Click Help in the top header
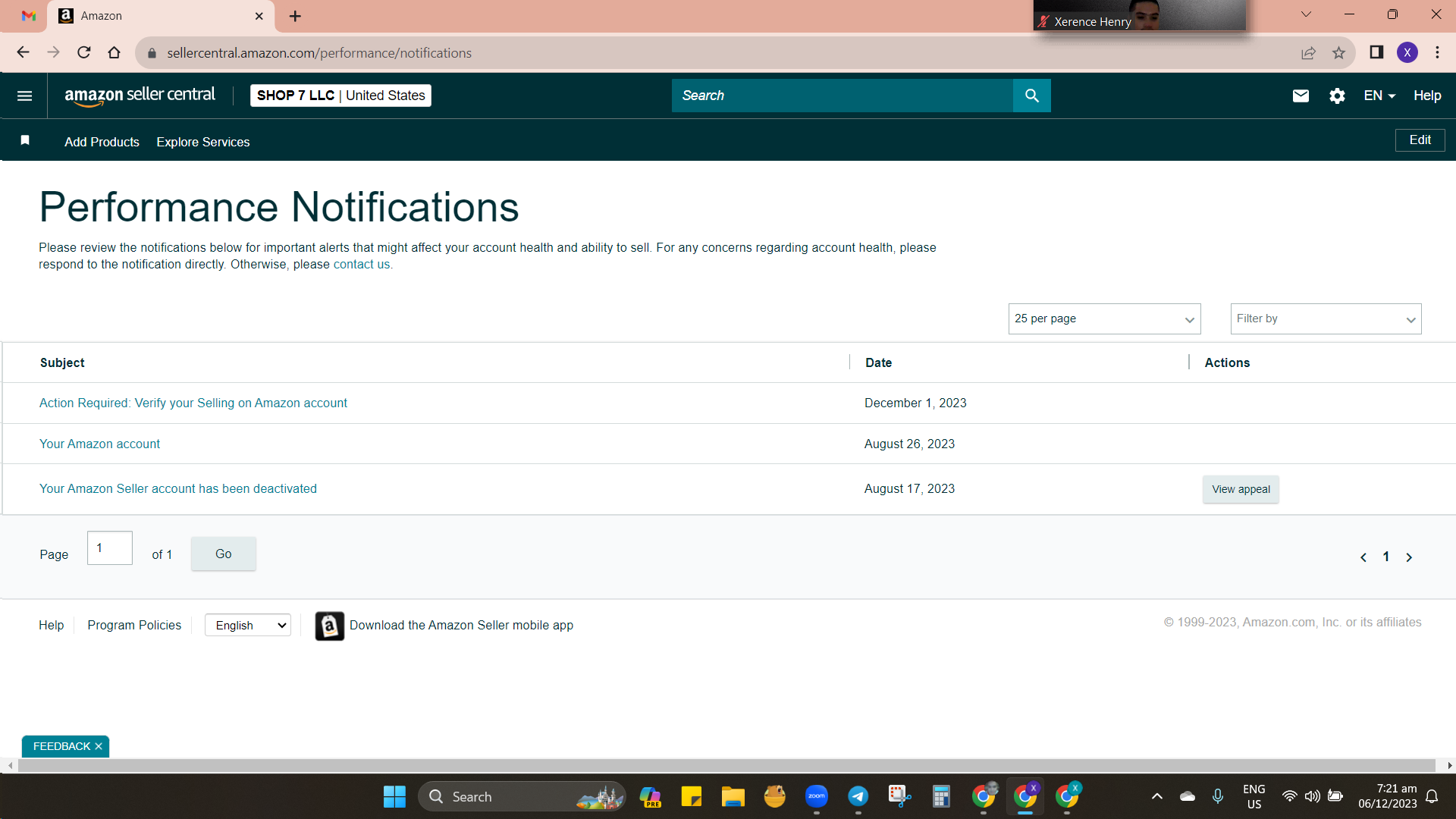Viewport: 1456px width, 819px height. pos(1427,96)
